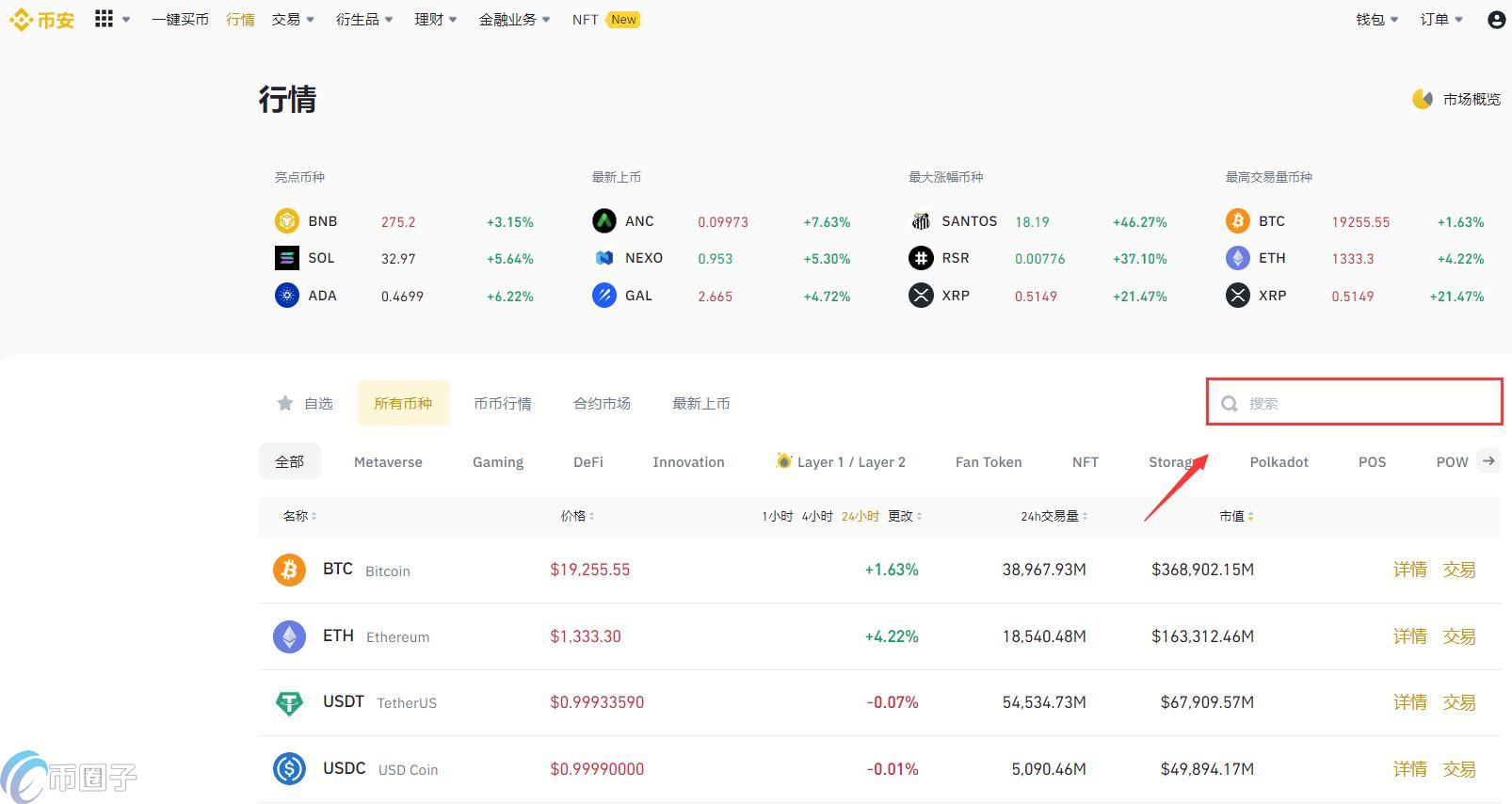1512x804 pixels.
Task: Click right arrow to show more categories
Action: point(1488,461)
